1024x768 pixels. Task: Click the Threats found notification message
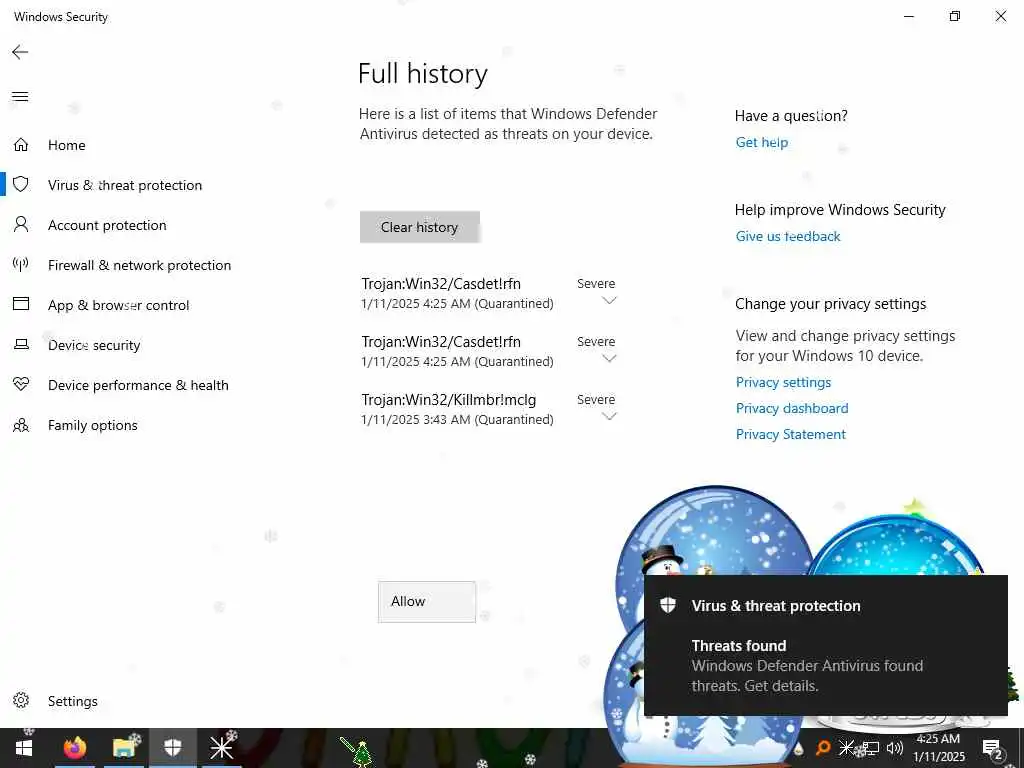coord(807,665)
